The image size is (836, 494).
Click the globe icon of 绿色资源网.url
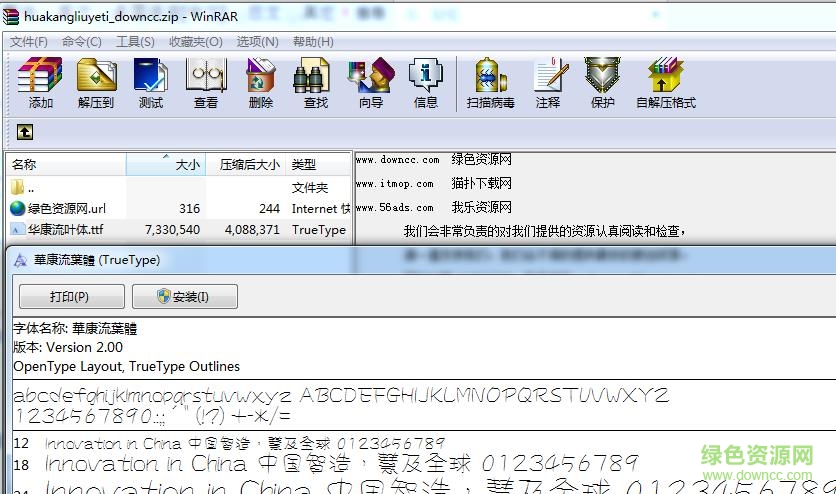(18, 208)
